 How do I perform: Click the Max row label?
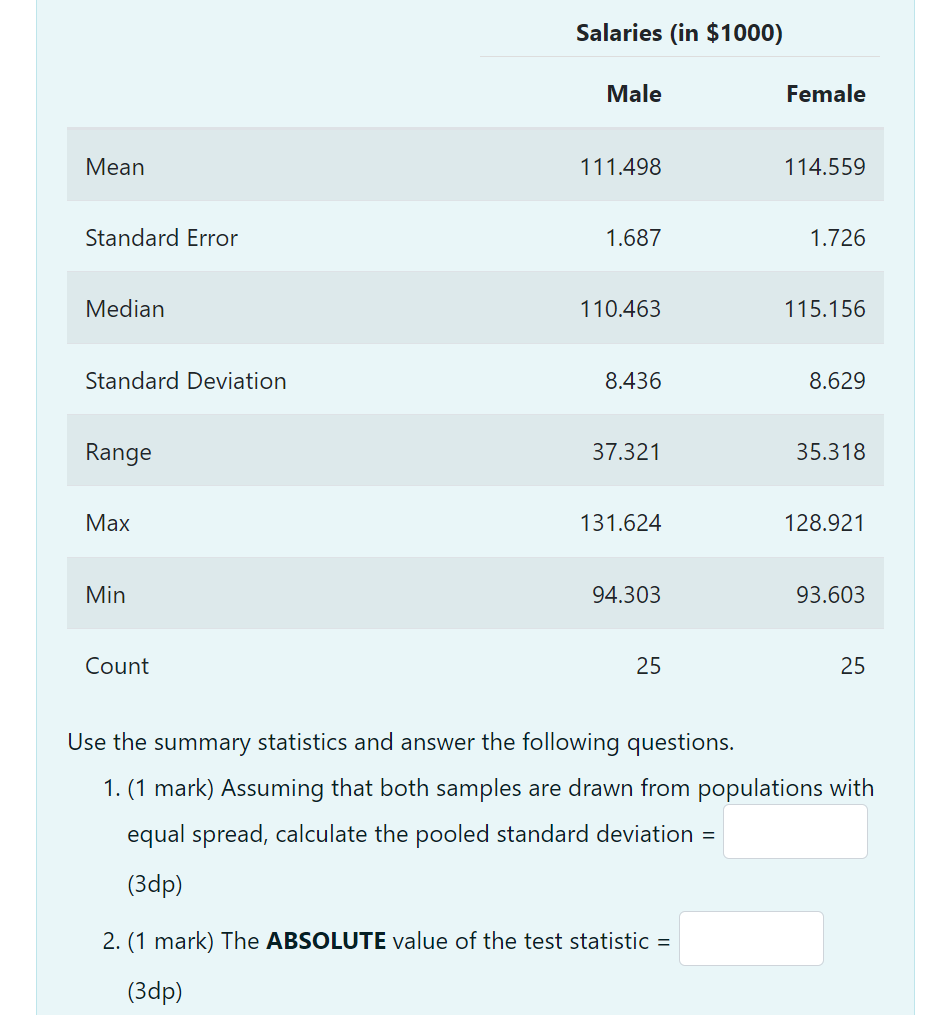tap(107, 523)
